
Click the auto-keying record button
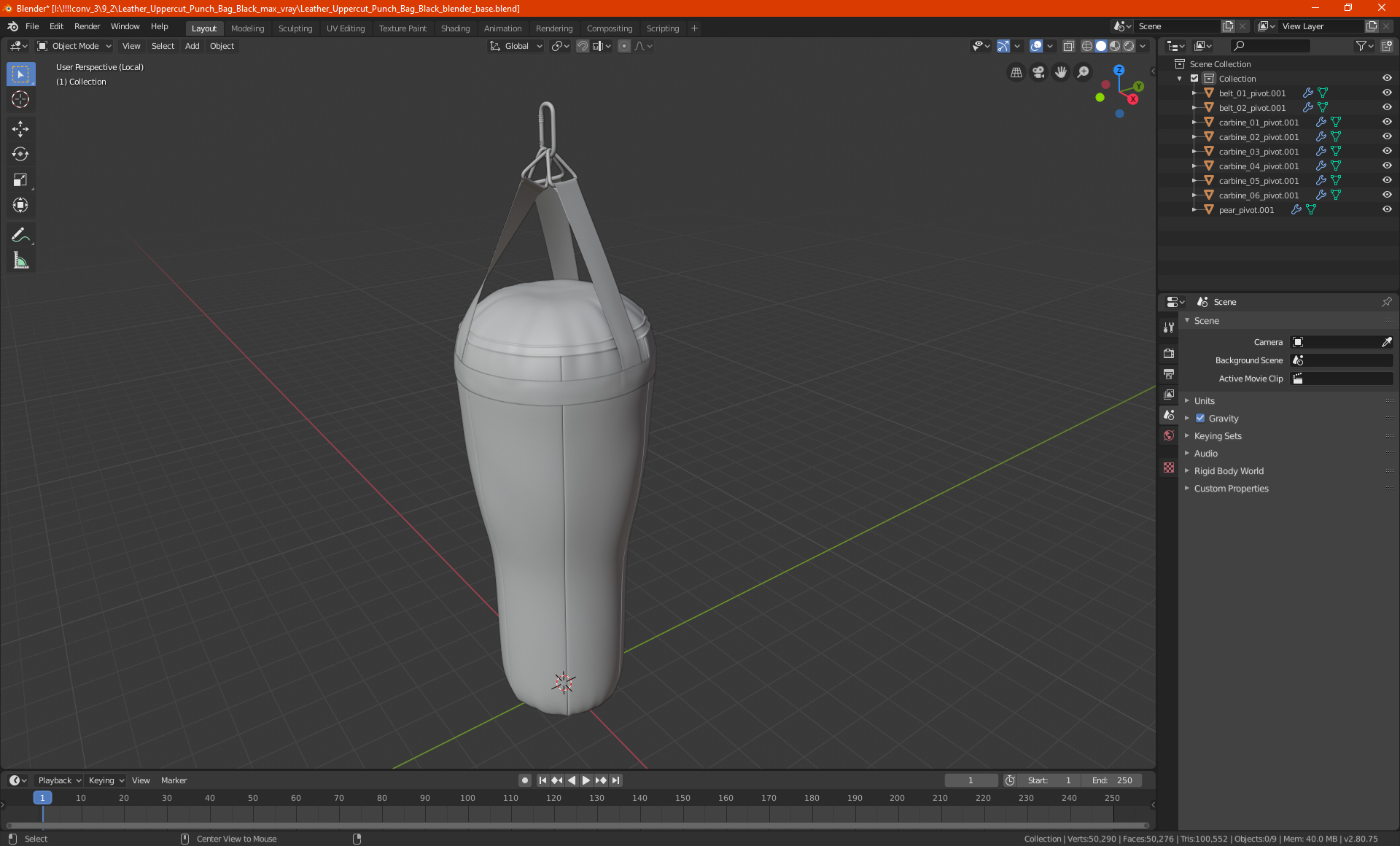pos(524,780)
